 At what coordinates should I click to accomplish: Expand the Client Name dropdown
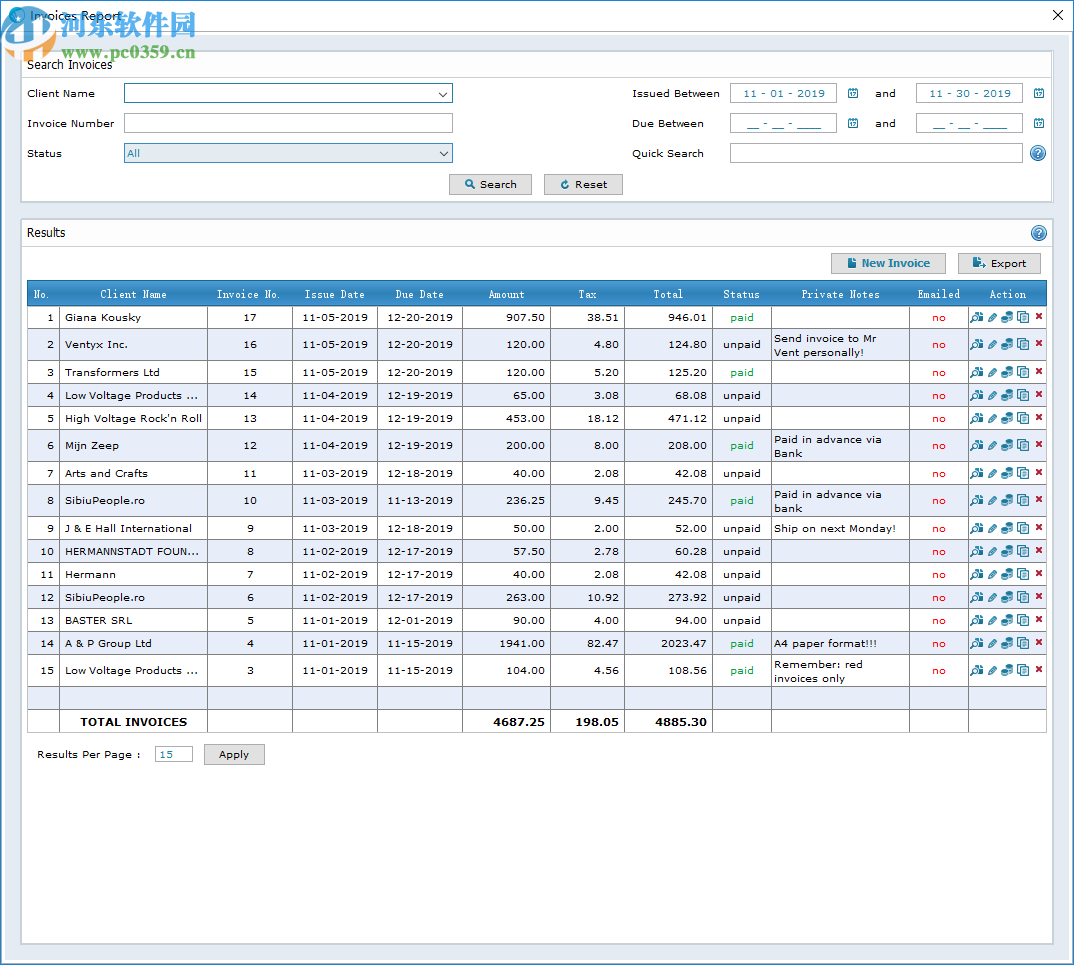442,94
